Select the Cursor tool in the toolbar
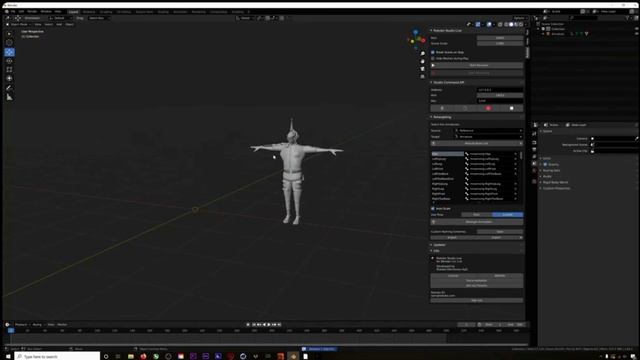The width and height of the screenshot is (640, 360). pyautogui.click(x=9, y=42)
